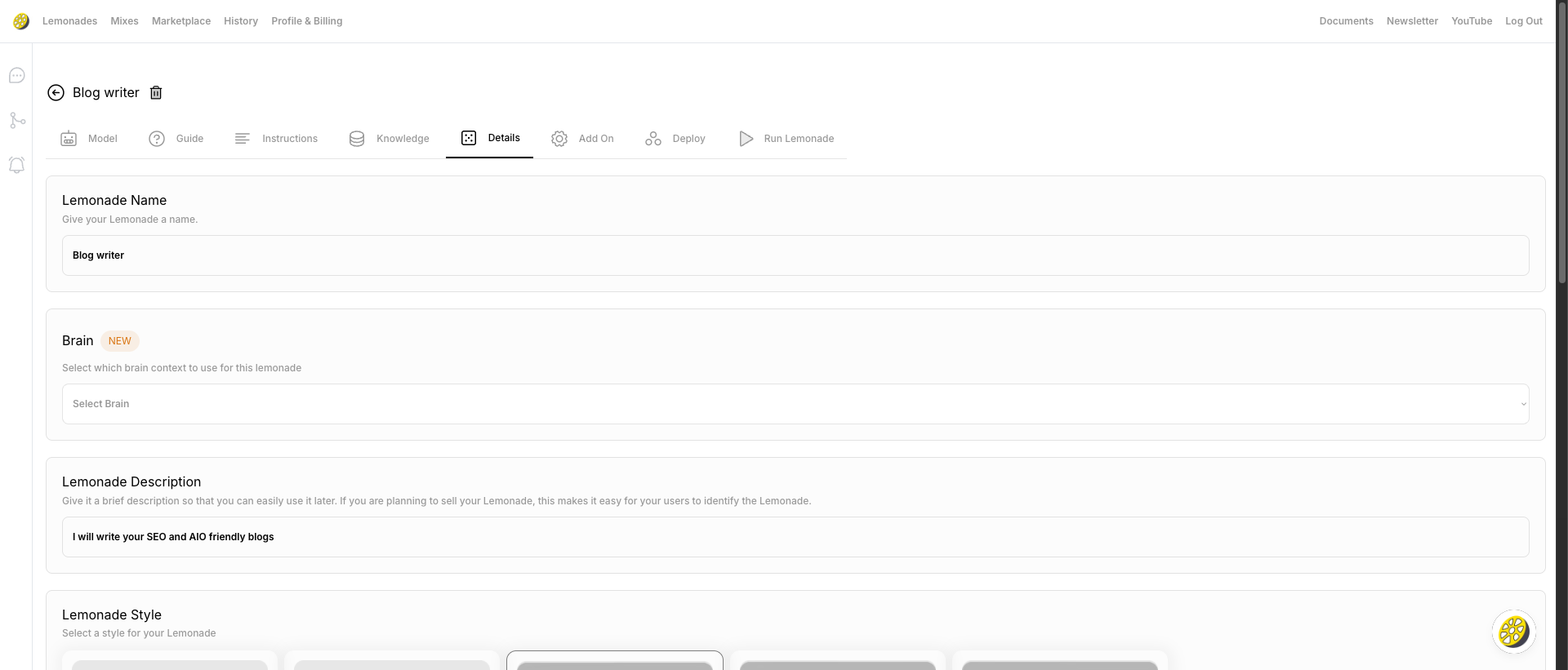Click Log Out
This screenshot has height=670, width=1568.
[1524, 21]
